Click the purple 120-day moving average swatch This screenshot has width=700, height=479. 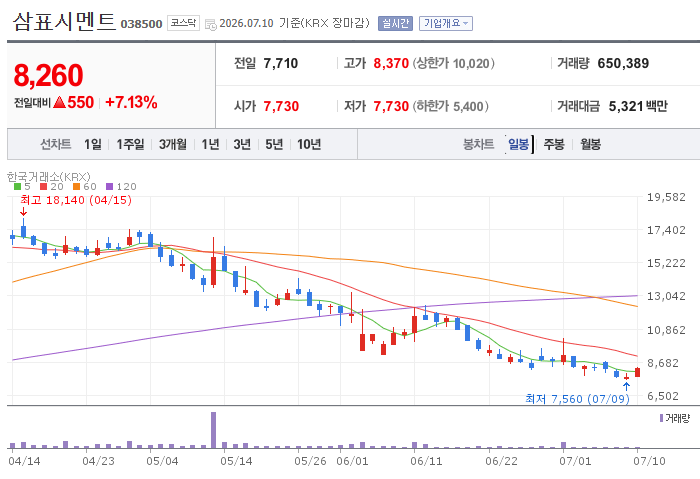point(109,187)
